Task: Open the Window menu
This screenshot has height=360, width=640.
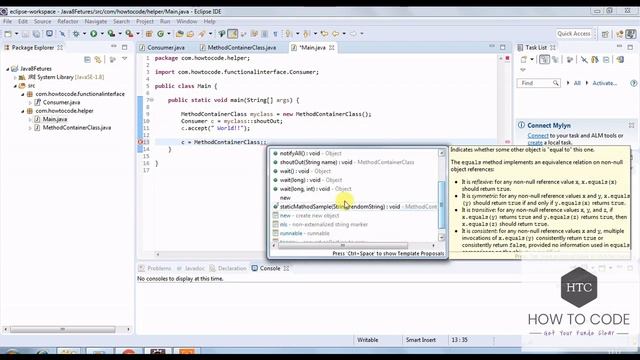Action: tap(187, 22)
